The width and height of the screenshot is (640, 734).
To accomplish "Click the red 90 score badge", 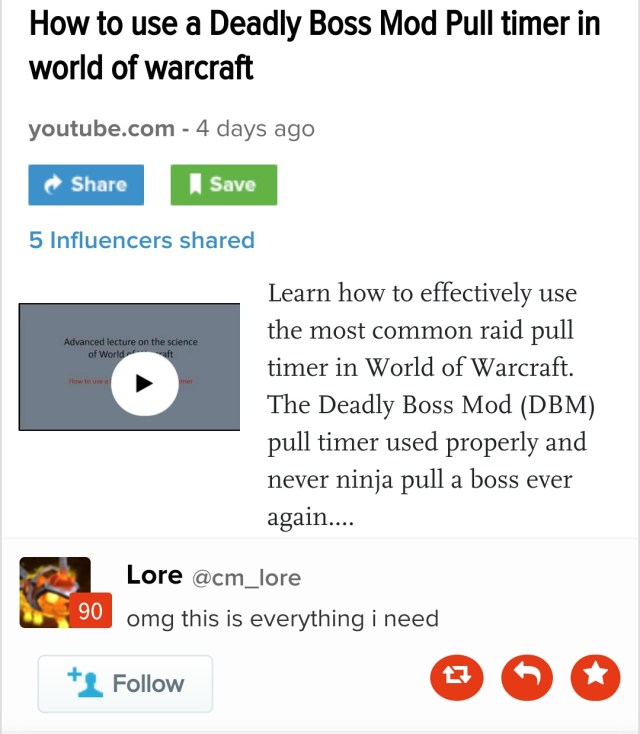I will (x=91, y=610).
